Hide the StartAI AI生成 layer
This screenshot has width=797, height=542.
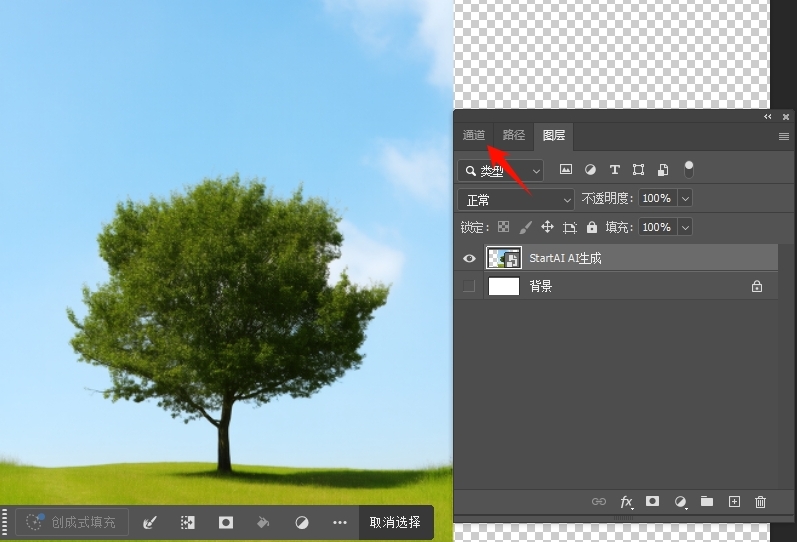(x=469, y=258)
